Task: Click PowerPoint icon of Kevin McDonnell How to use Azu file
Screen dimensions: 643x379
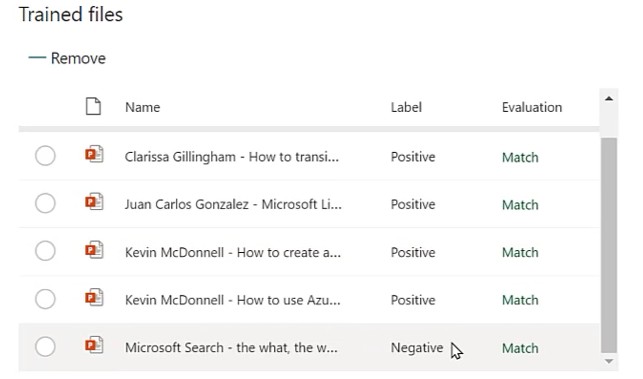Action: pos(94,298)
